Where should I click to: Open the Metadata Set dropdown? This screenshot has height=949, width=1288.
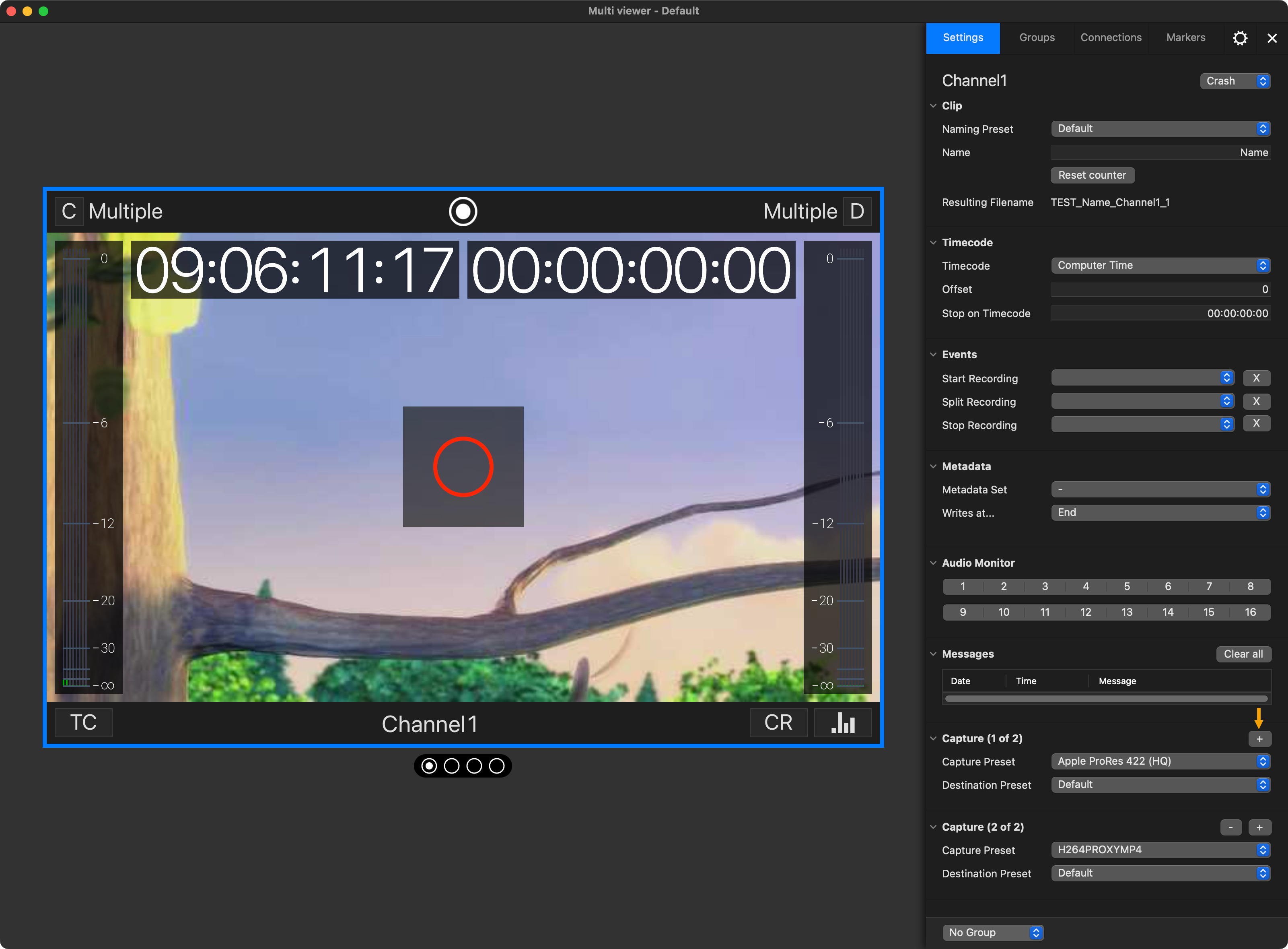tap(1160, 489)
